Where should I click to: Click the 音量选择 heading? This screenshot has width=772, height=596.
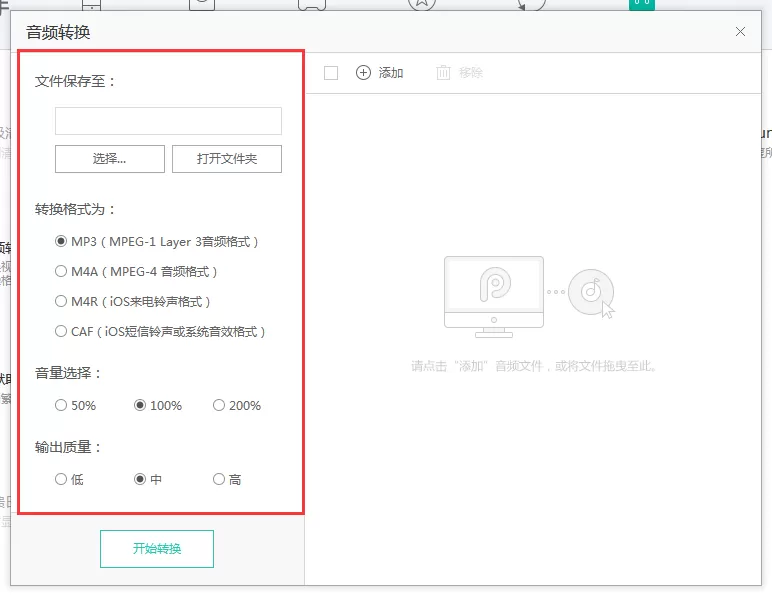click(68, 373)
